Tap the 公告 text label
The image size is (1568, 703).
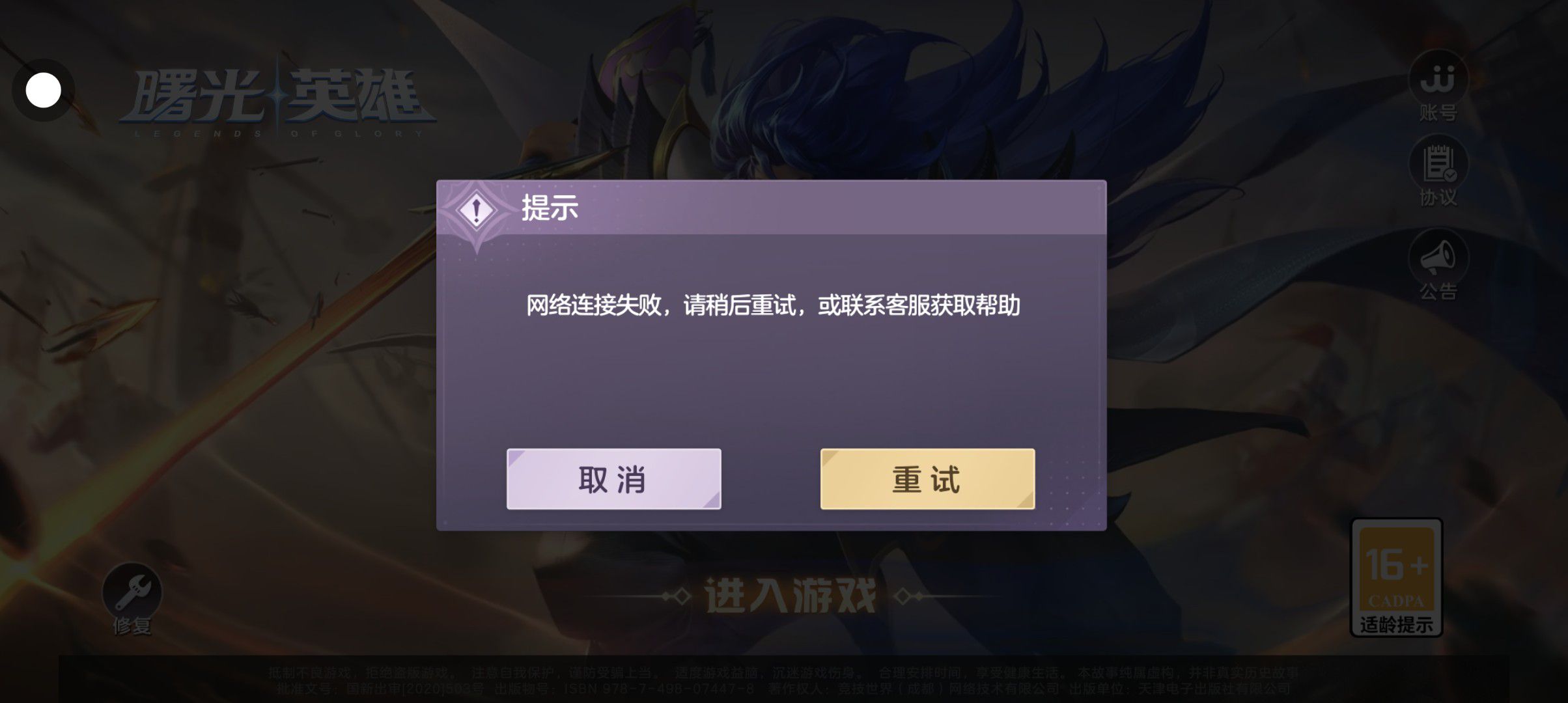(x=1438, y=292)
